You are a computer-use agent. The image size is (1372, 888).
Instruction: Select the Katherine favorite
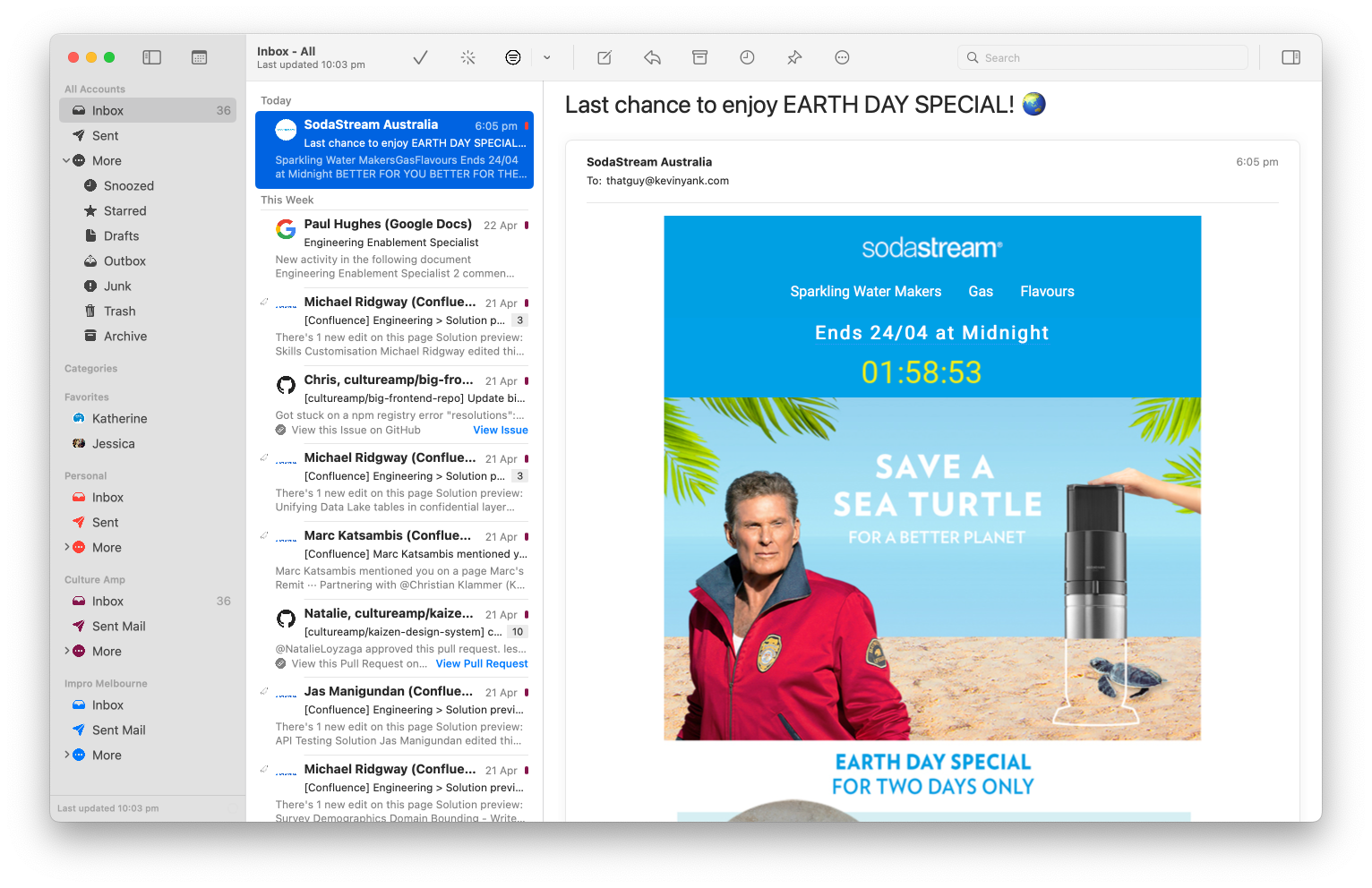click(x=148, y=419)
